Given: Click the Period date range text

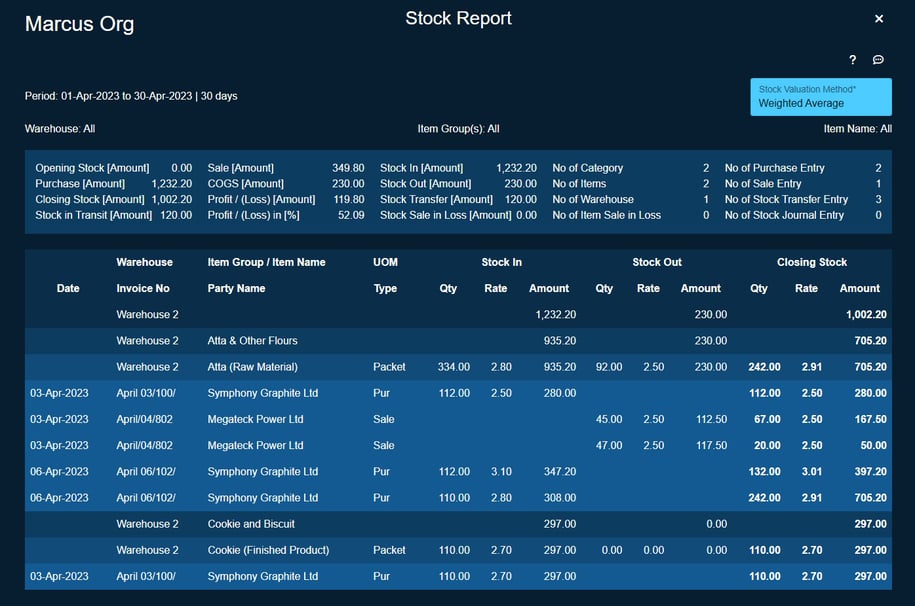Looking at the screenshot, I should pos(131,96).
